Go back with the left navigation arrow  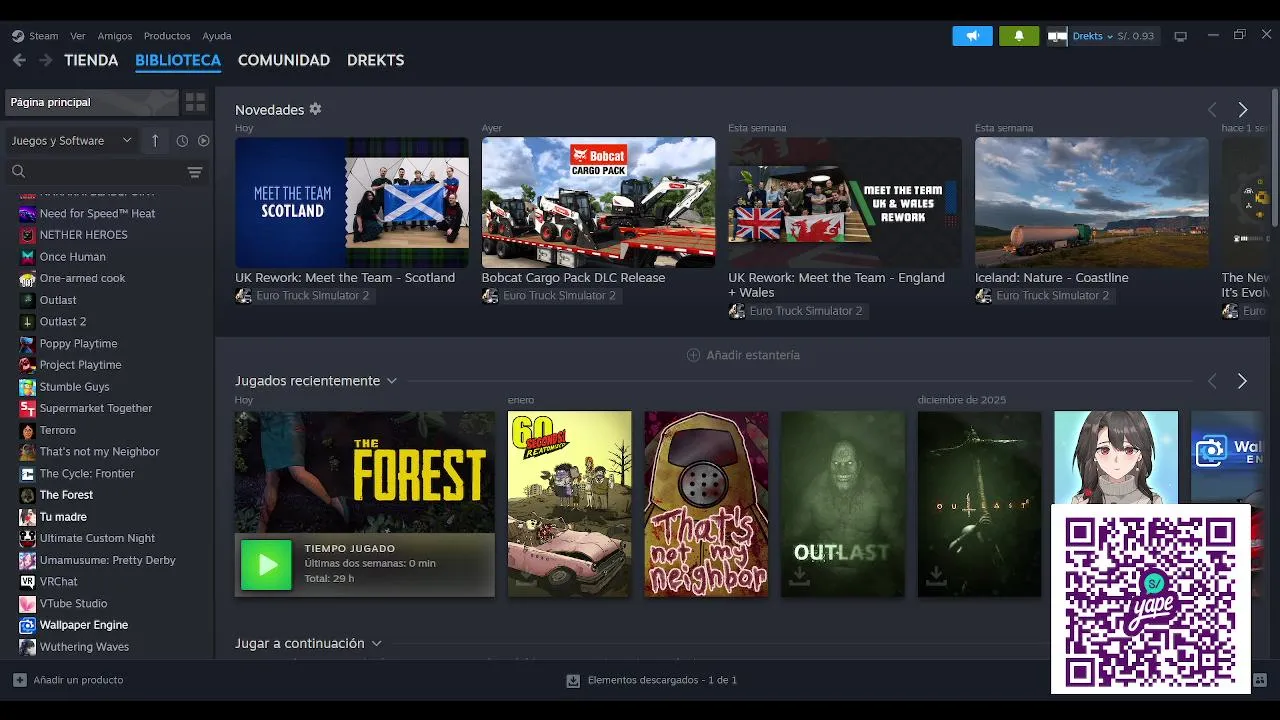pos(19,60)
